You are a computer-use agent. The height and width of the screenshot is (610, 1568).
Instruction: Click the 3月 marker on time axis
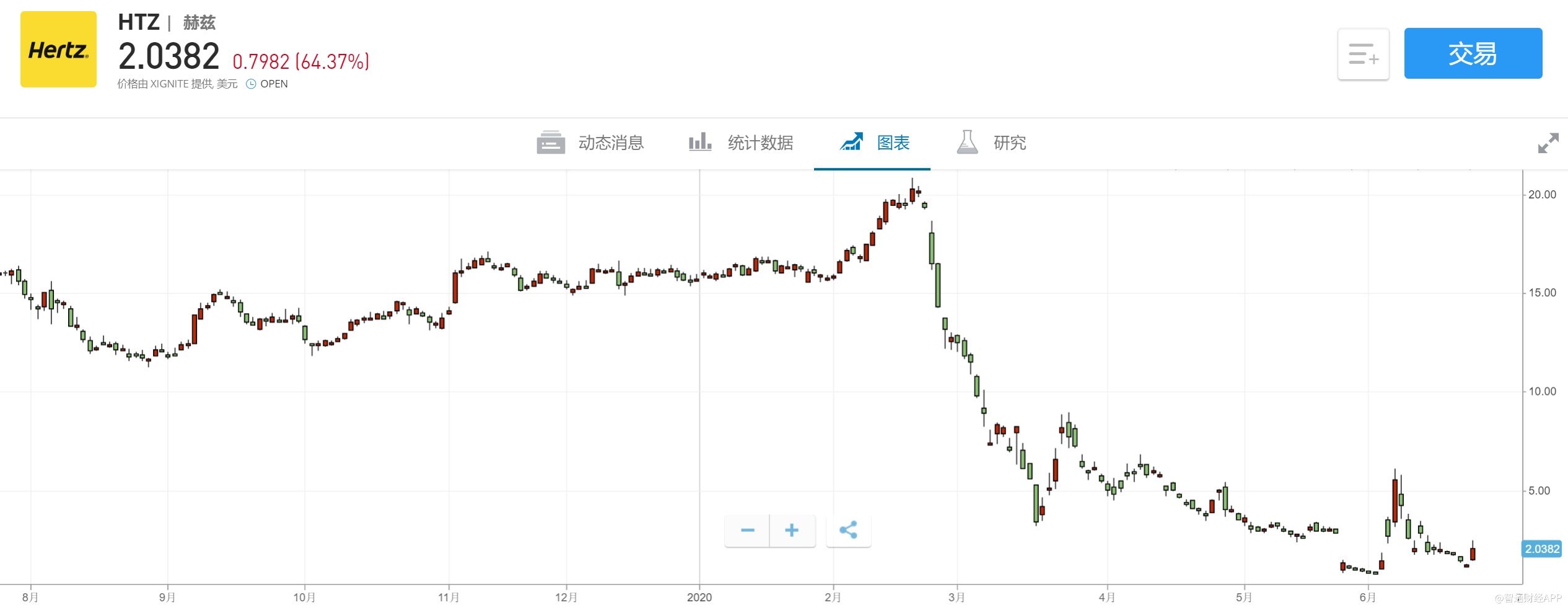pos(957,597)
